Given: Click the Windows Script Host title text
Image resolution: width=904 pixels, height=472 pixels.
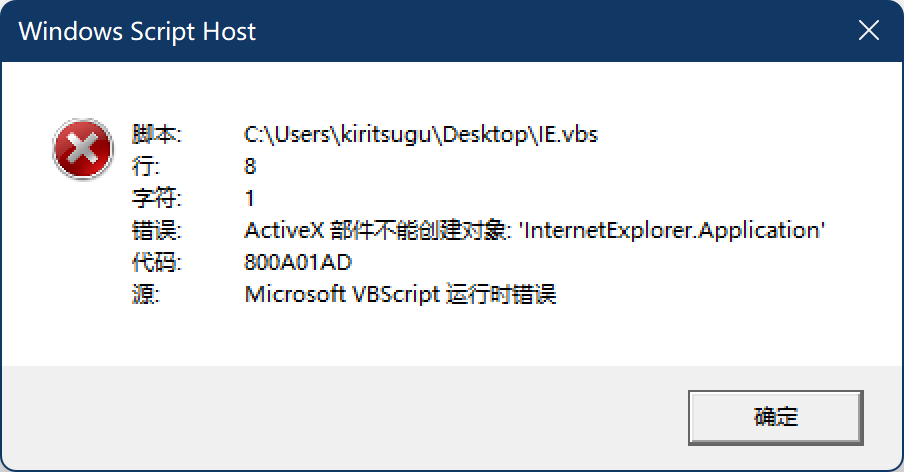Looking at the screenshot, I should tap(137, 31).
